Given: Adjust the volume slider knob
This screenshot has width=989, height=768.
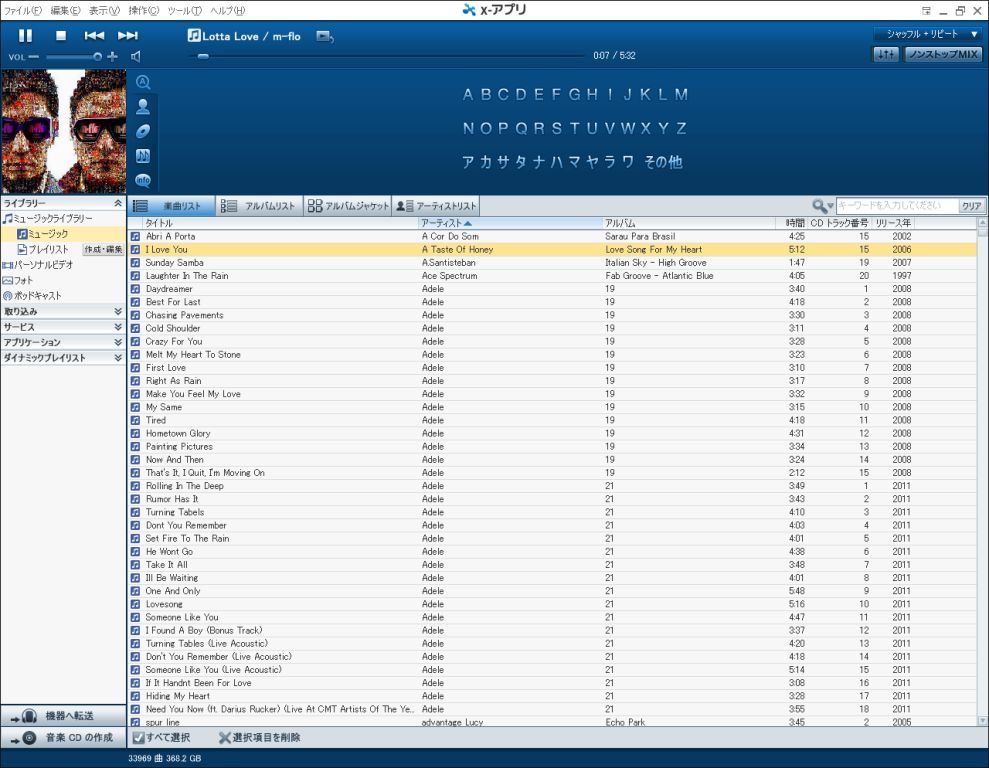Looking at the screenshot, I should [x=97, y=57].
